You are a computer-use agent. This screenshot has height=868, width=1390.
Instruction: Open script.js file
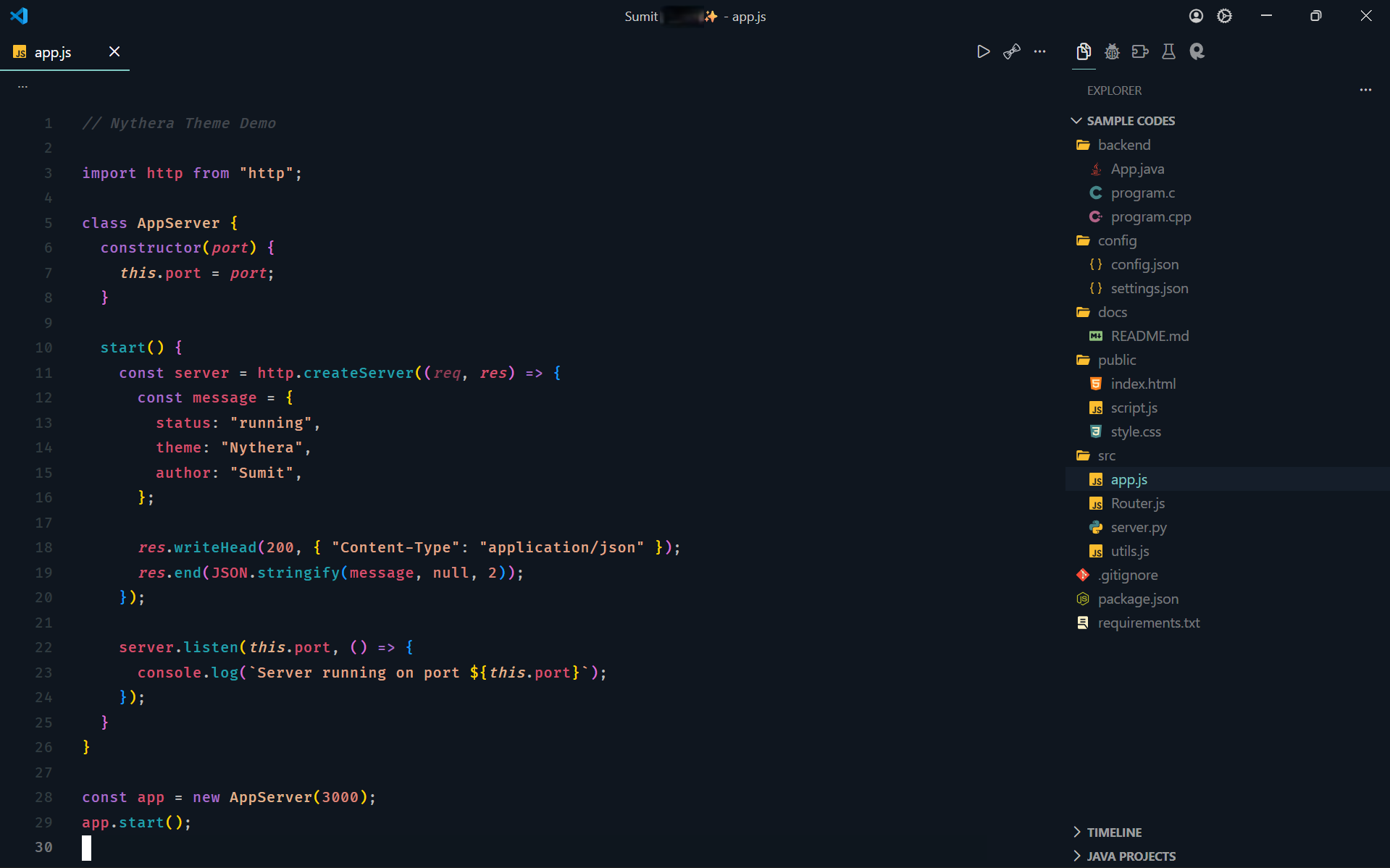pos(1228,408)
